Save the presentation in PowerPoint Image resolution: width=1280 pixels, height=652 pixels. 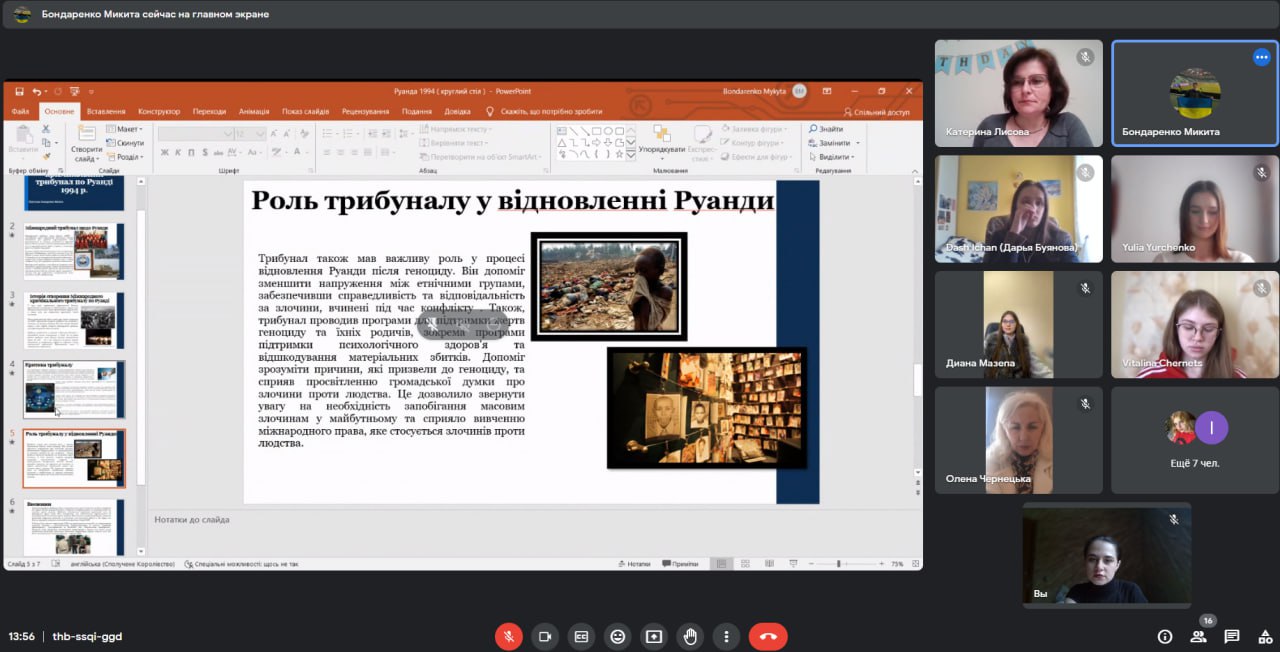(19, 91)
